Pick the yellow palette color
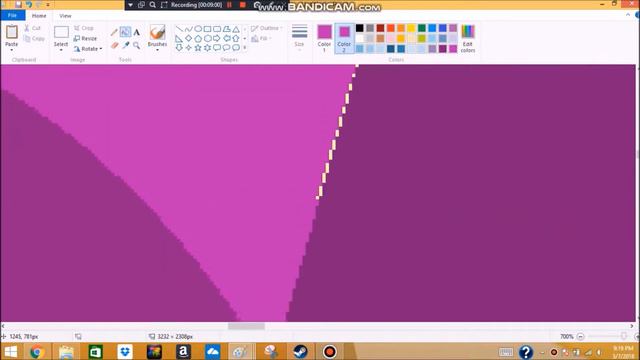The image size is (640, 360). pos(411,28)
